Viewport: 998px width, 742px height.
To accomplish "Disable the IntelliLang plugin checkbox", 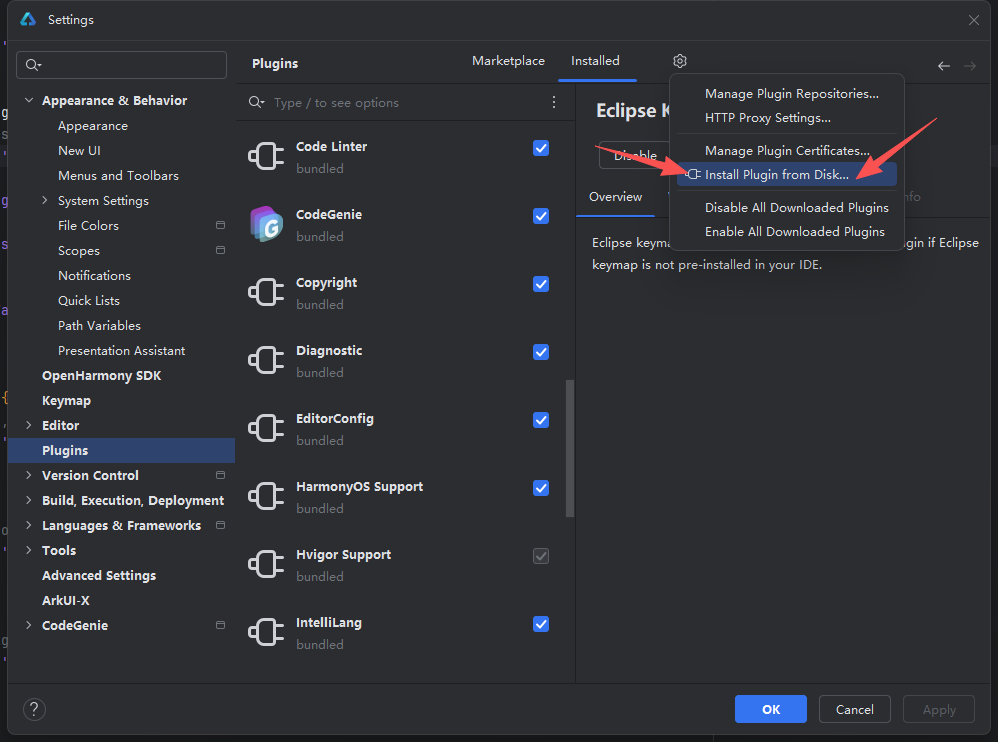I will pos(541,624).
